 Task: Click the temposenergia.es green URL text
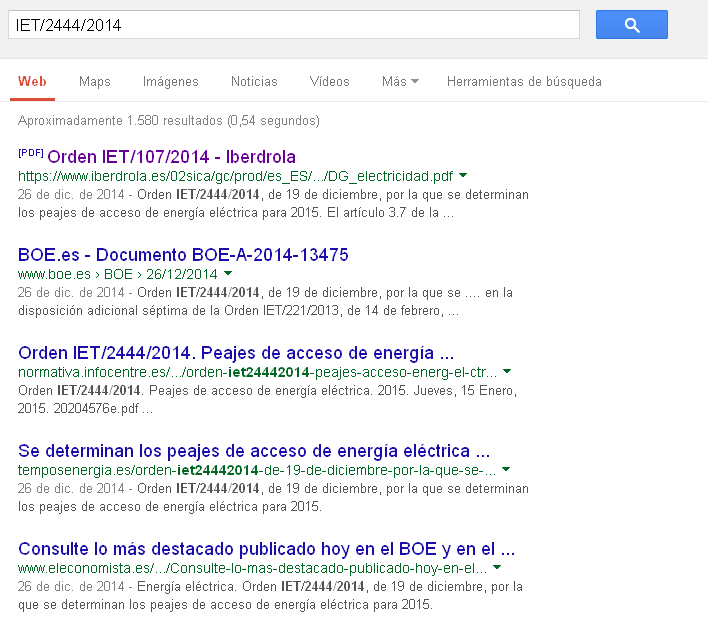point(257,470)
